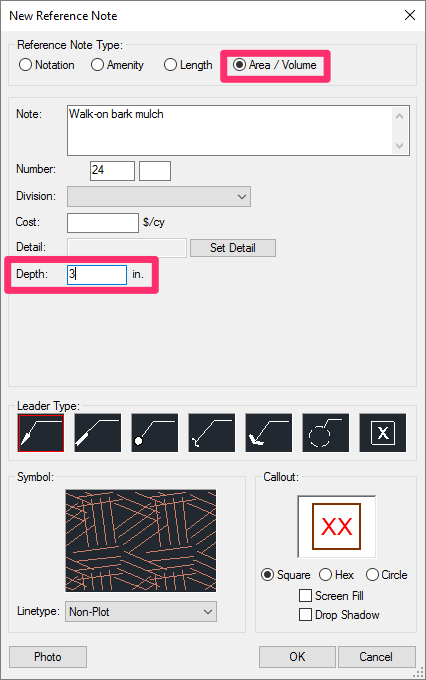Confirm with the OK button
The width and height of the screenshot is (426, 680).
(297, 657)
